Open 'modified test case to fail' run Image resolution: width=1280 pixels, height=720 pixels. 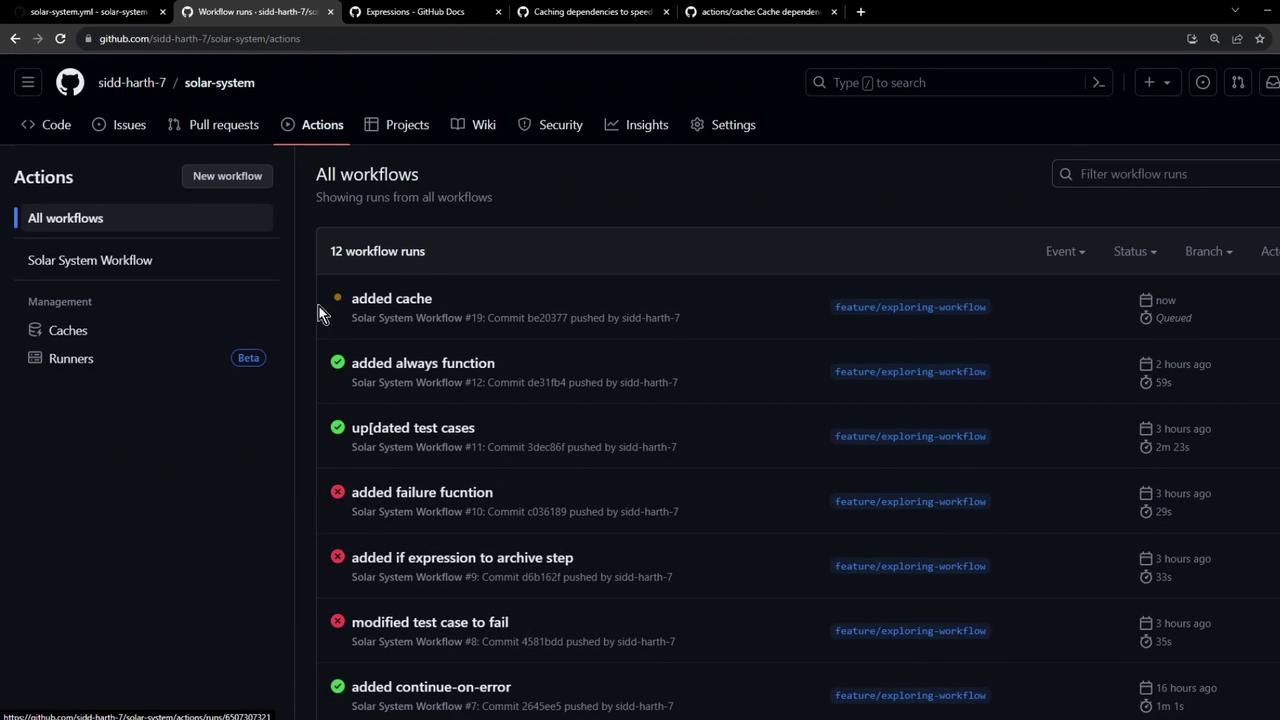click(x=430, y=622)
